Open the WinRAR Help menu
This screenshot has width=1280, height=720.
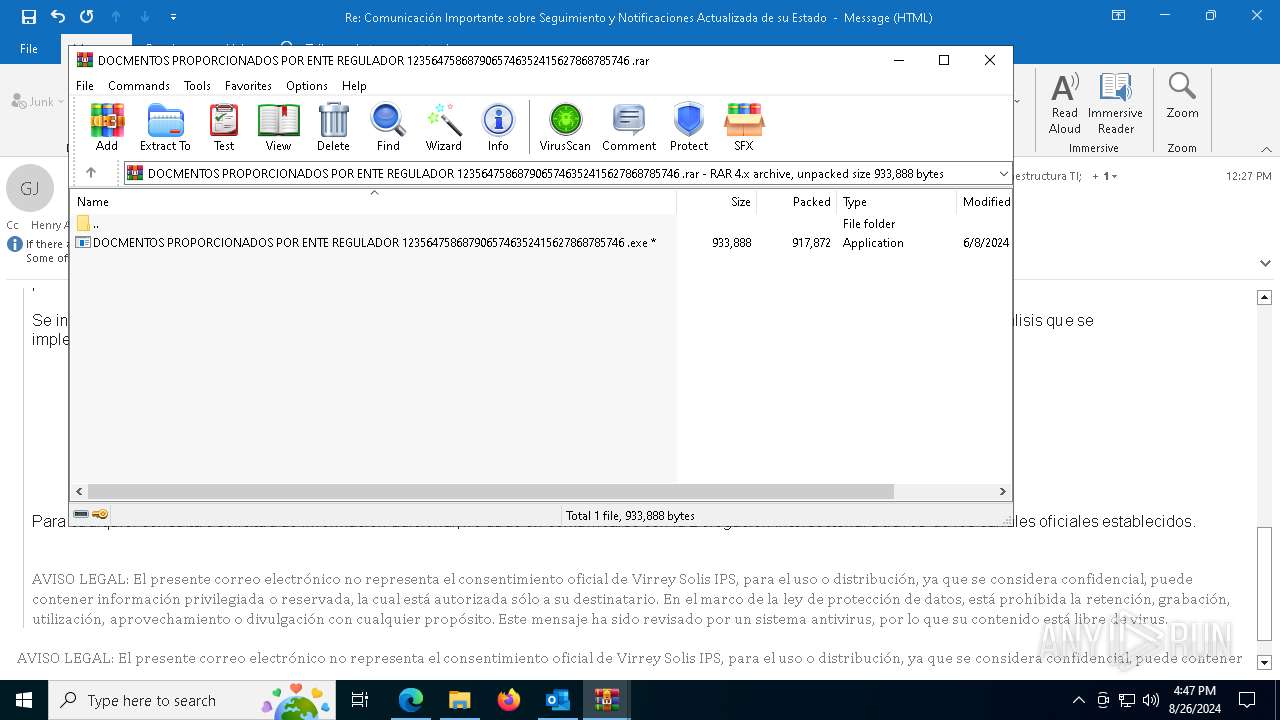tap(354, 86)
